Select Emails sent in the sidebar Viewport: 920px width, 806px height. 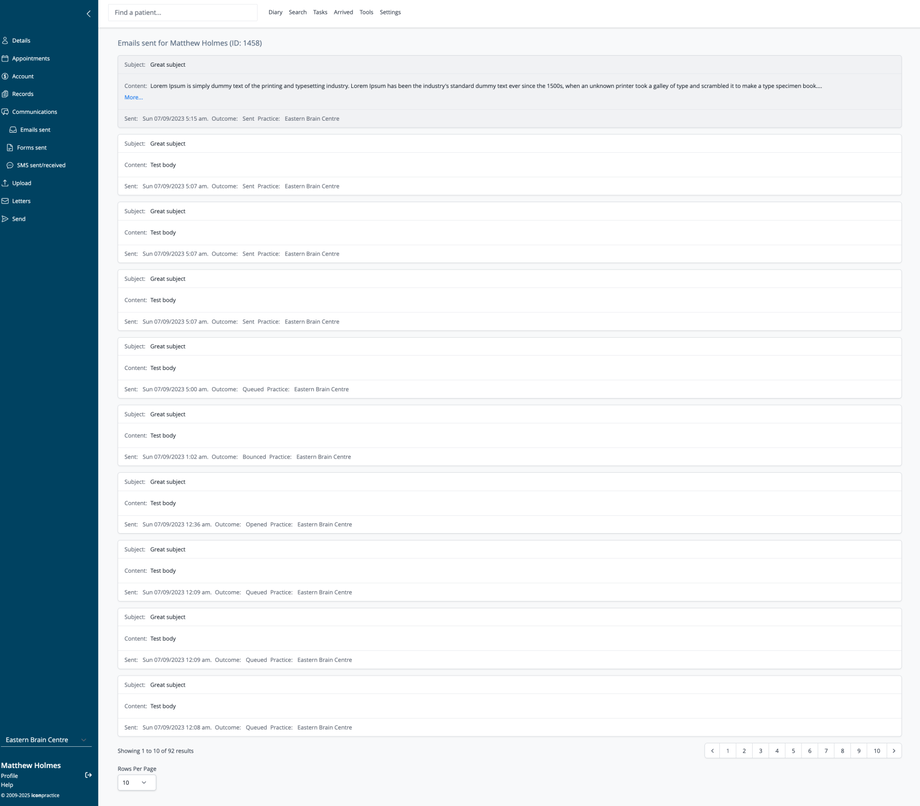coord(35,130)
